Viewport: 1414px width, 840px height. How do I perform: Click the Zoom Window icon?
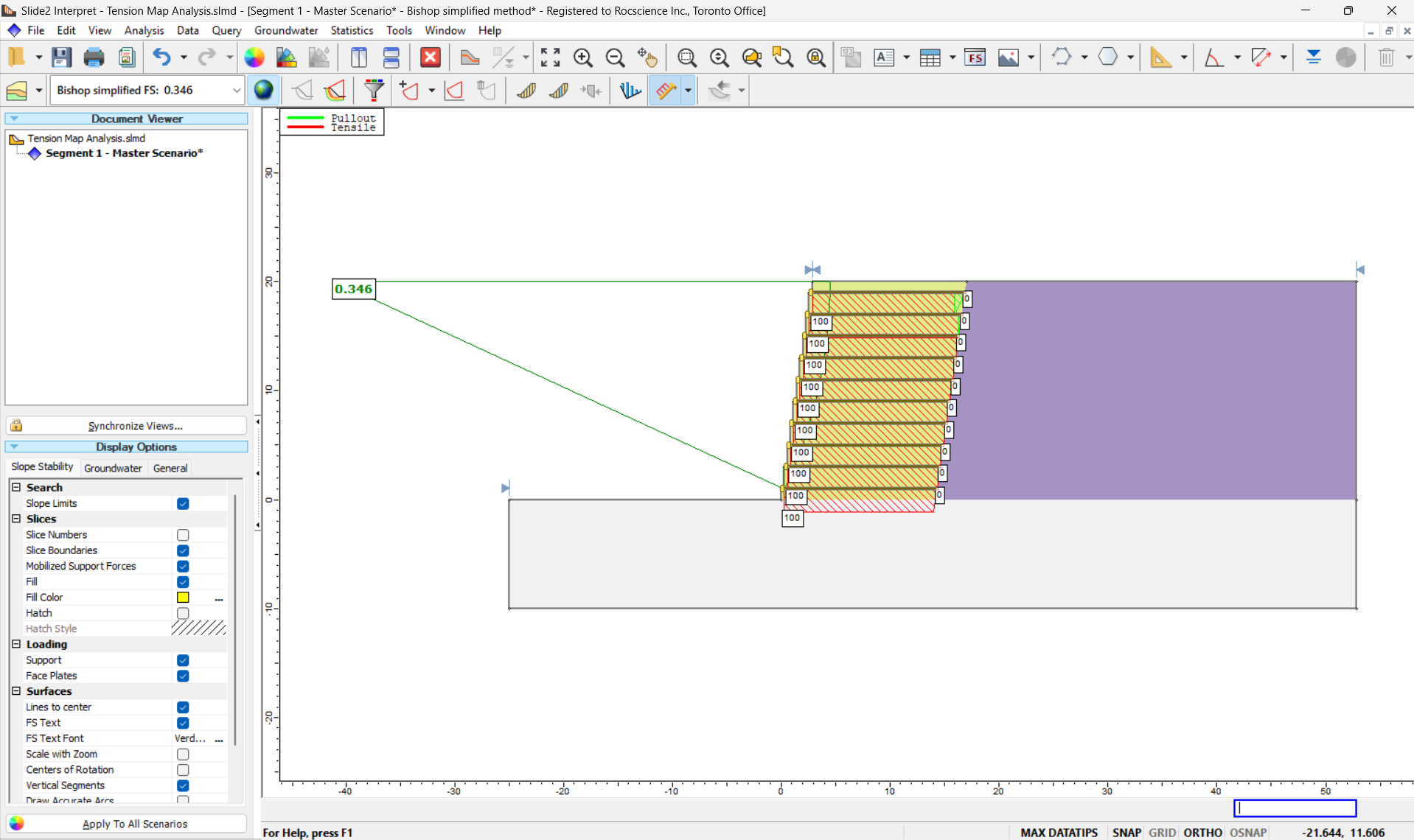686,57
